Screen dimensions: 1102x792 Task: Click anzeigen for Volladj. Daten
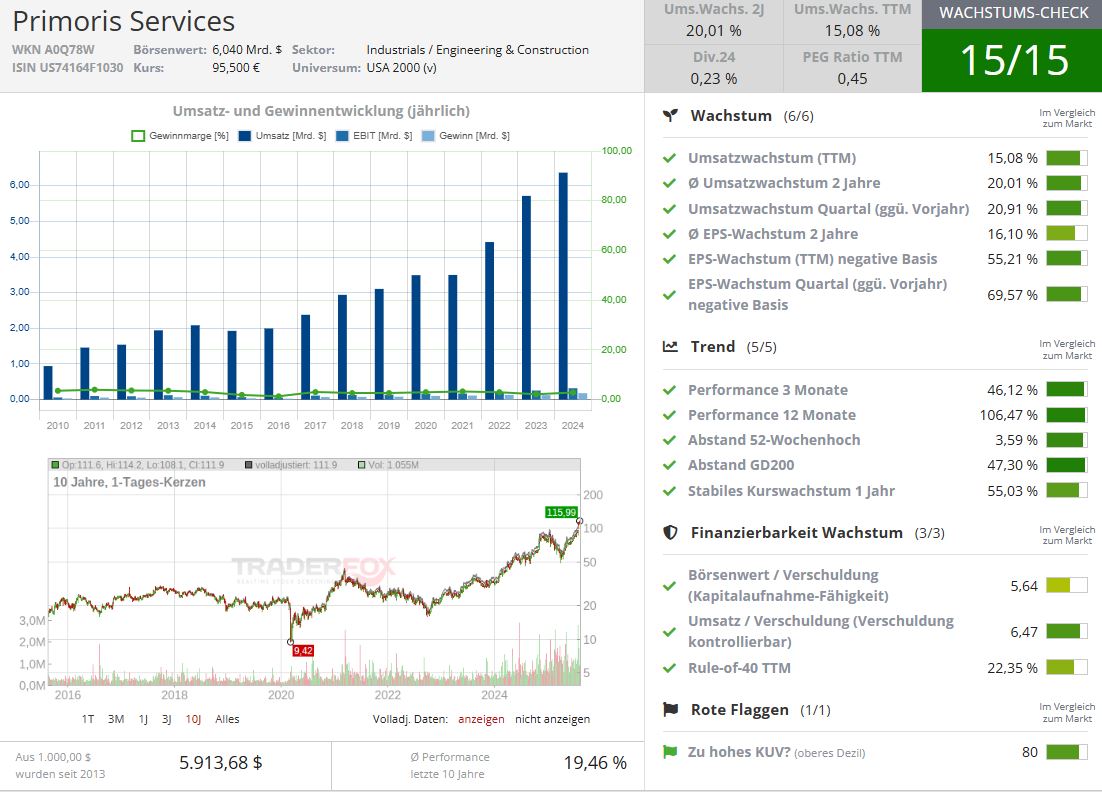point(481,720)
